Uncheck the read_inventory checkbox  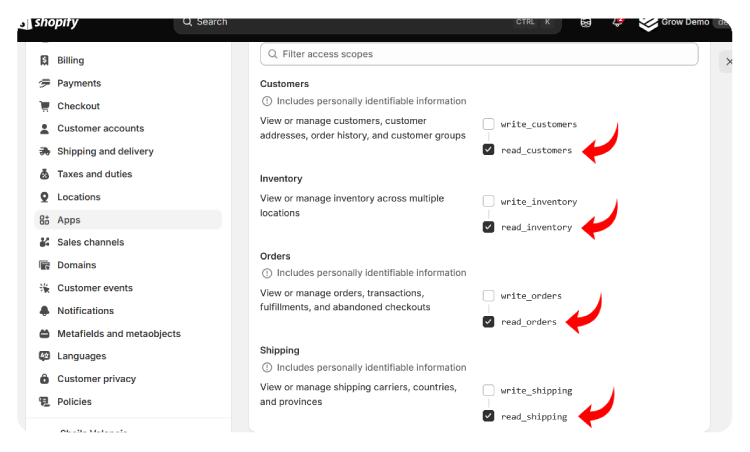coord(488,227)
